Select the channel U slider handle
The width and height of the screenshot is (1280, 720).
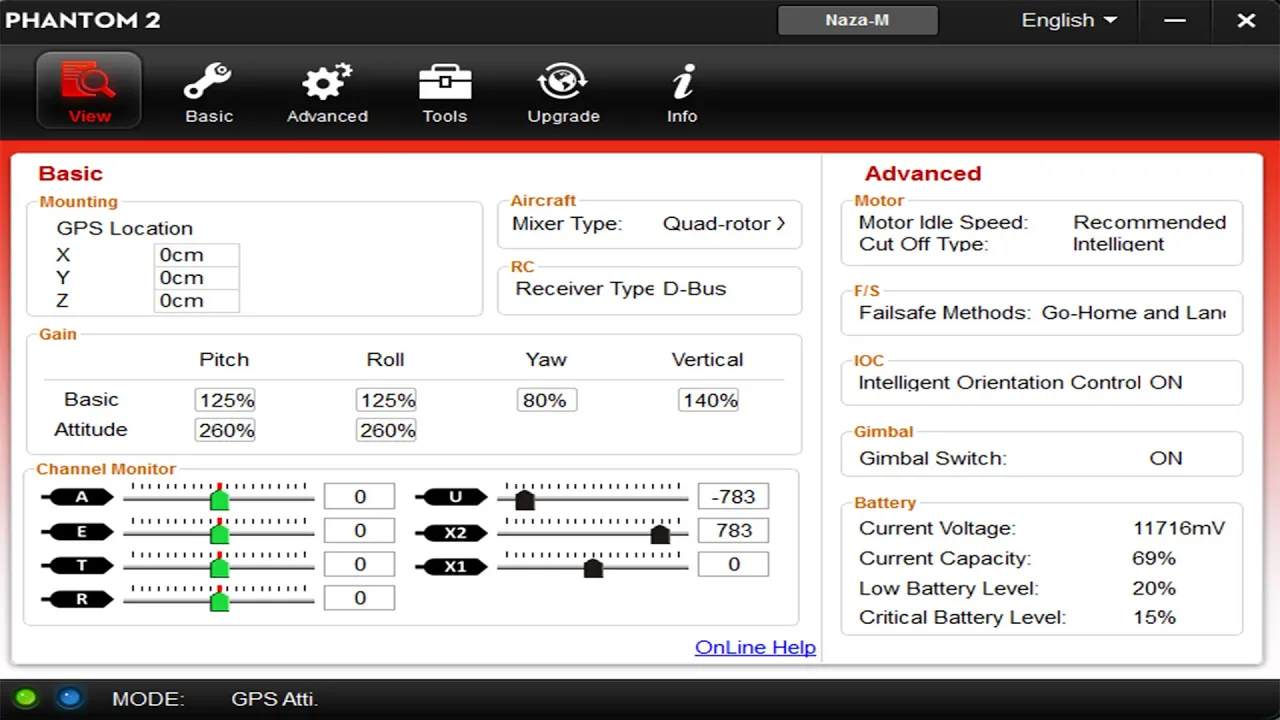coord(524,499)
